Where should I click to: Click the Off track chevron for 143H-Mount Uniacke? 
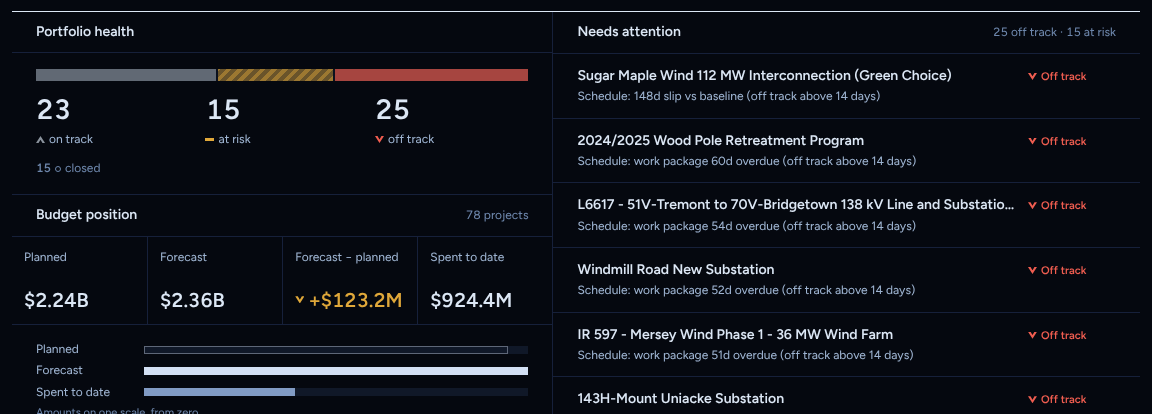(1032, 399)
